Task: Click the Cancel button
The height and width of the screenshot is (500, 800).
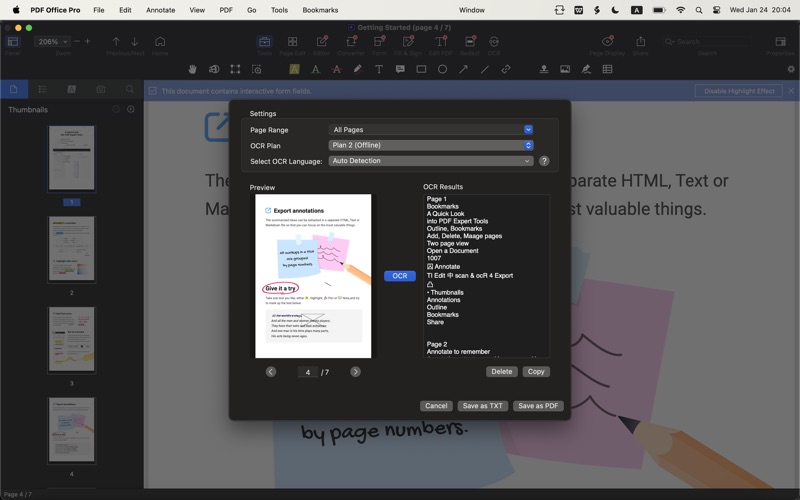Action: coord(436,406)
